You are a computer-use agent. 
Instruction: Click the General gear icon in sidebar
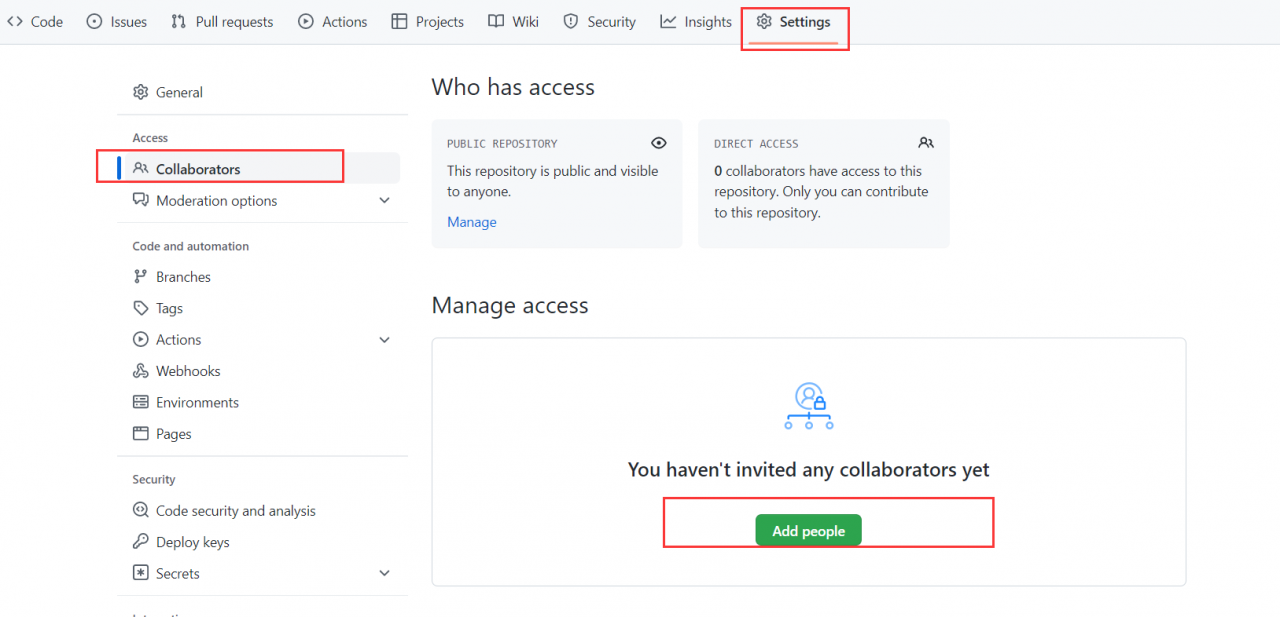140,92
